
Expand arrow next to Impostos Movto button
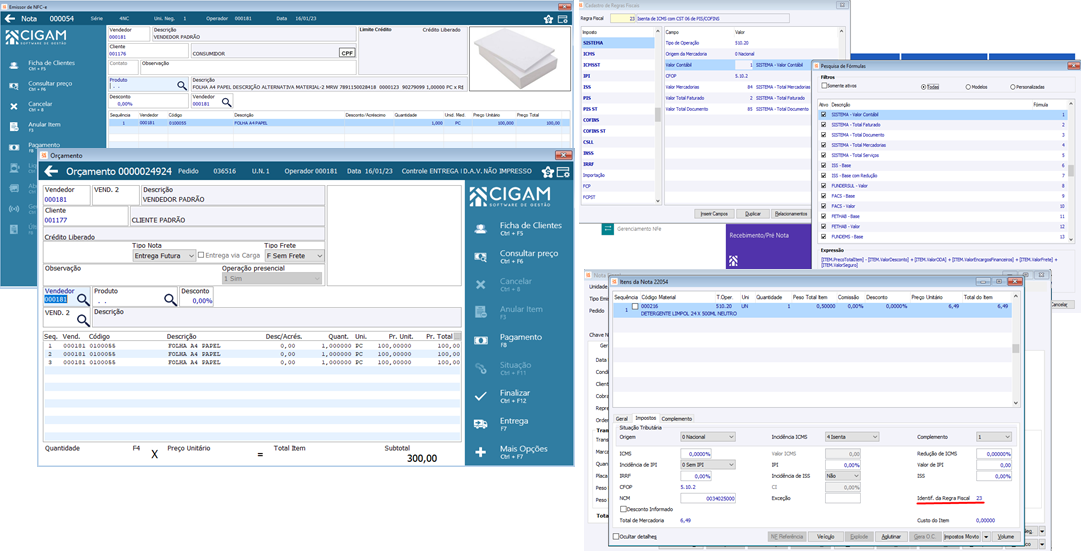click(x=987, y=536)
